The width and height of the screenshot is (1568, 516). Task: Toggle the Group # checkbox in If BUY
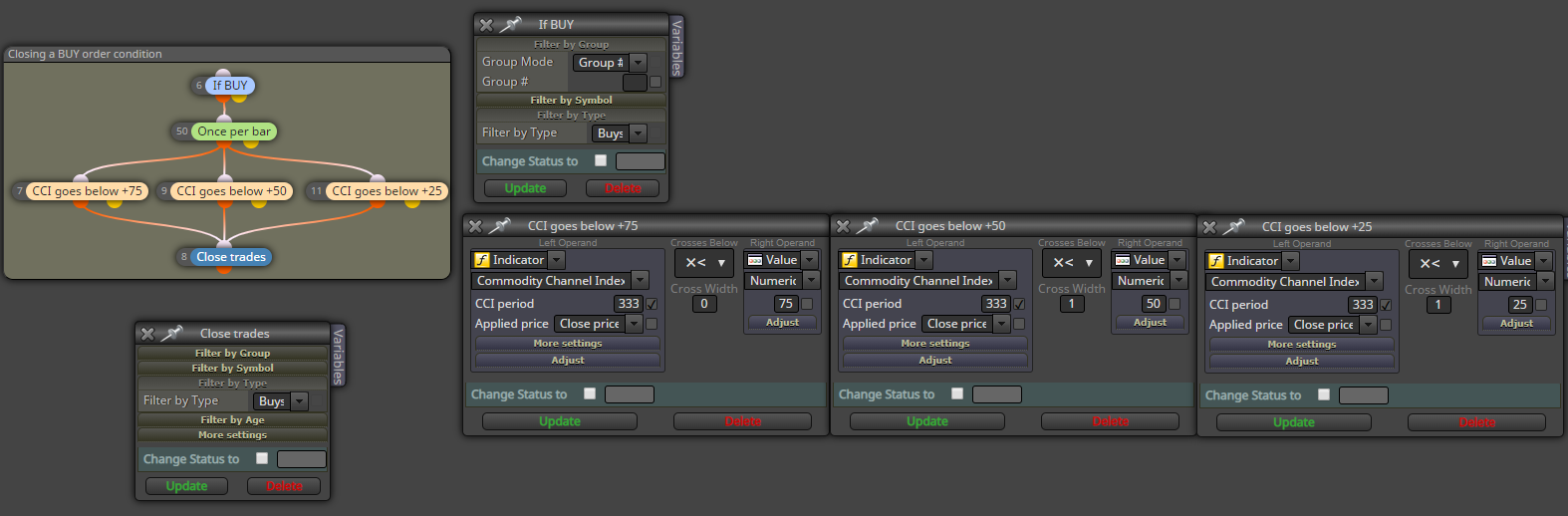(655, 83)
